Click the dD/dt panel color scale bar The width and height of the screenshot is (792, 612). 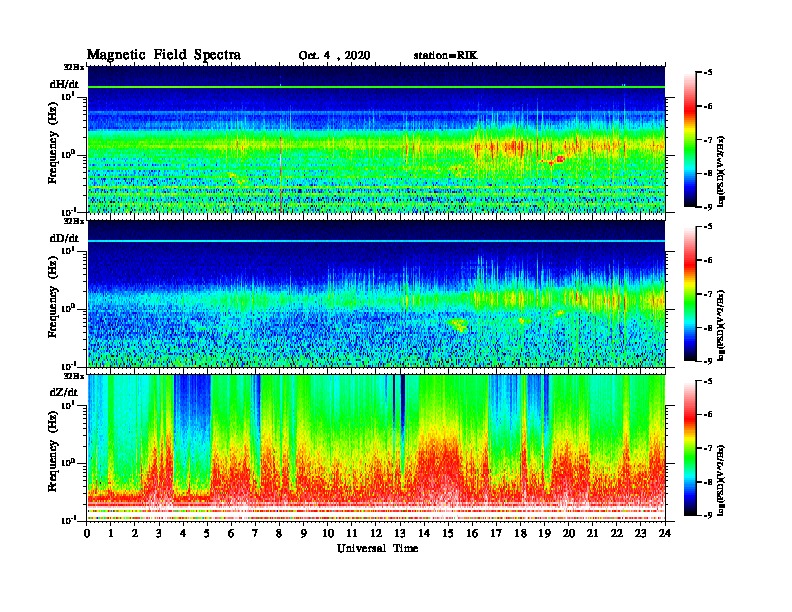pos(689,293)
